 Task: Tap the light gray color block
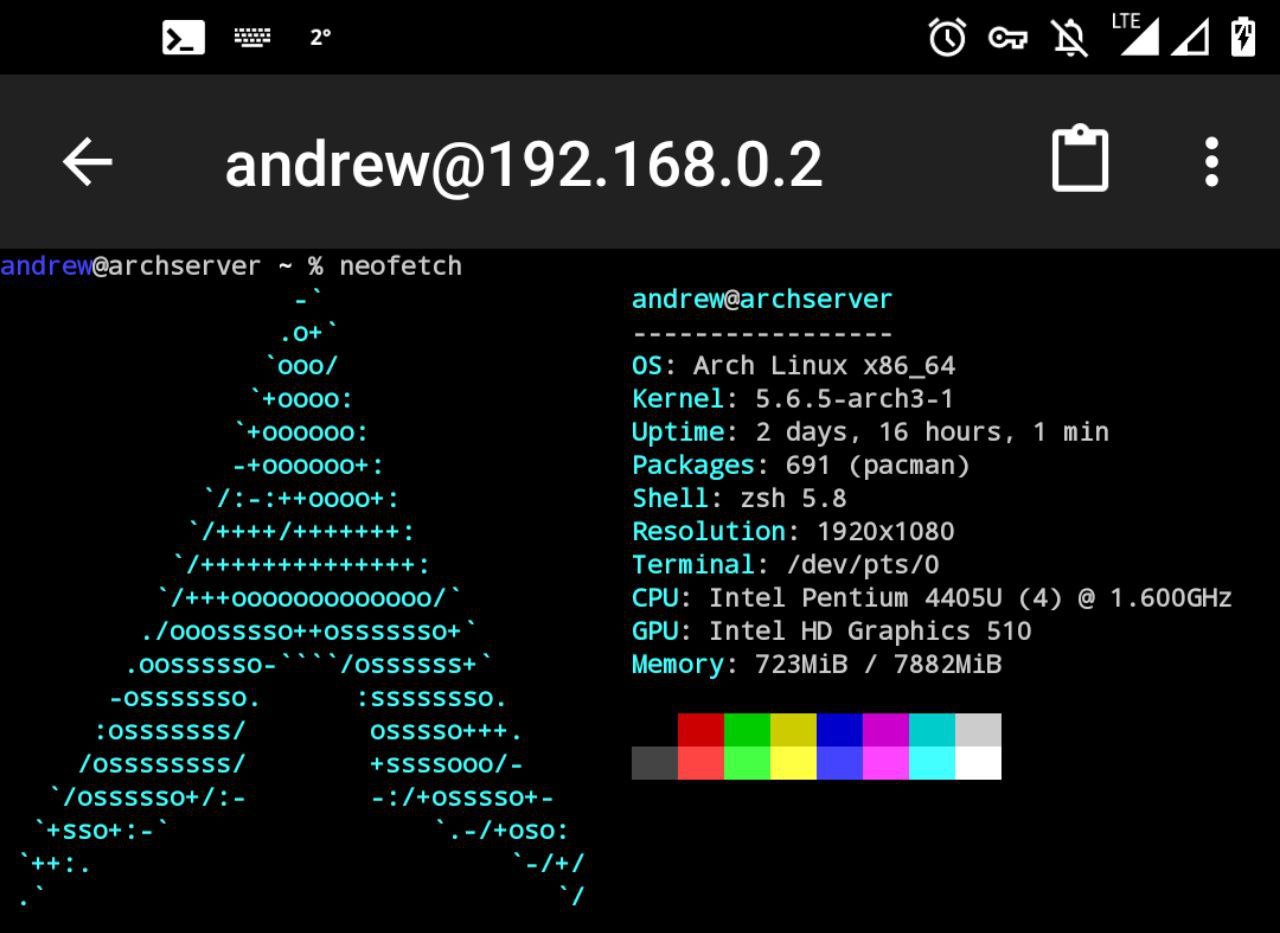coord(978,730)
